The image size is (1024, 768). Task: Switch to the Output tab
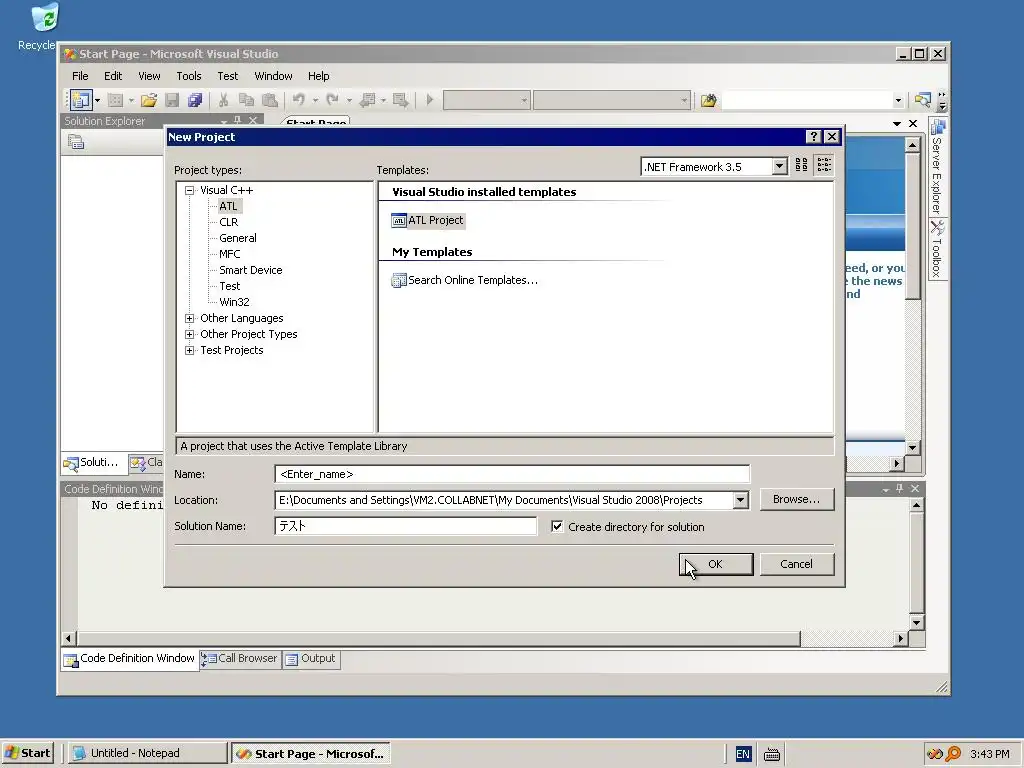pyautogui.click(x=311, y=659)
